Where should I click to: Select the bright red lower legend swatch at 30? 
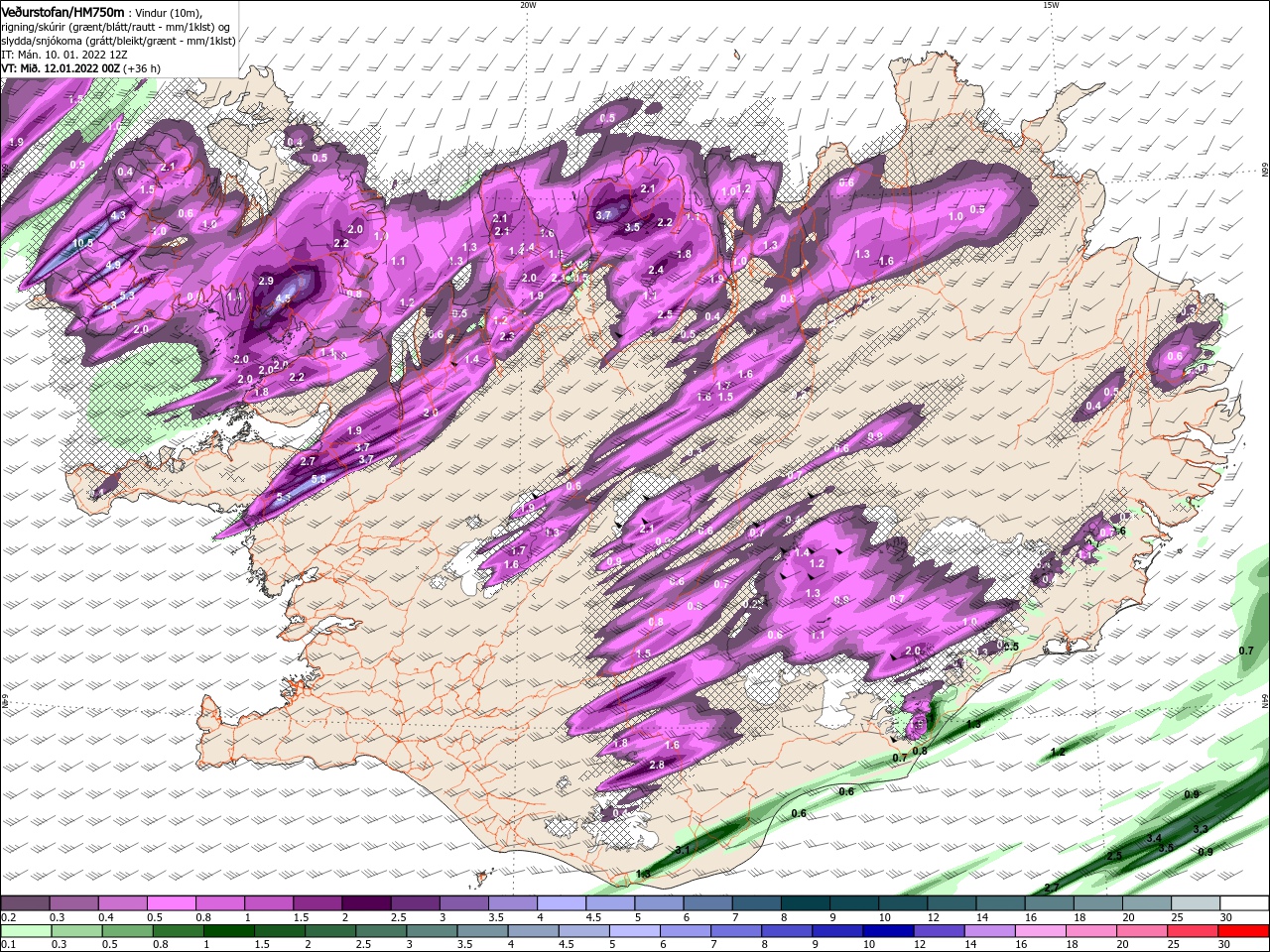pyautogui.click(x=1242, y=931)
